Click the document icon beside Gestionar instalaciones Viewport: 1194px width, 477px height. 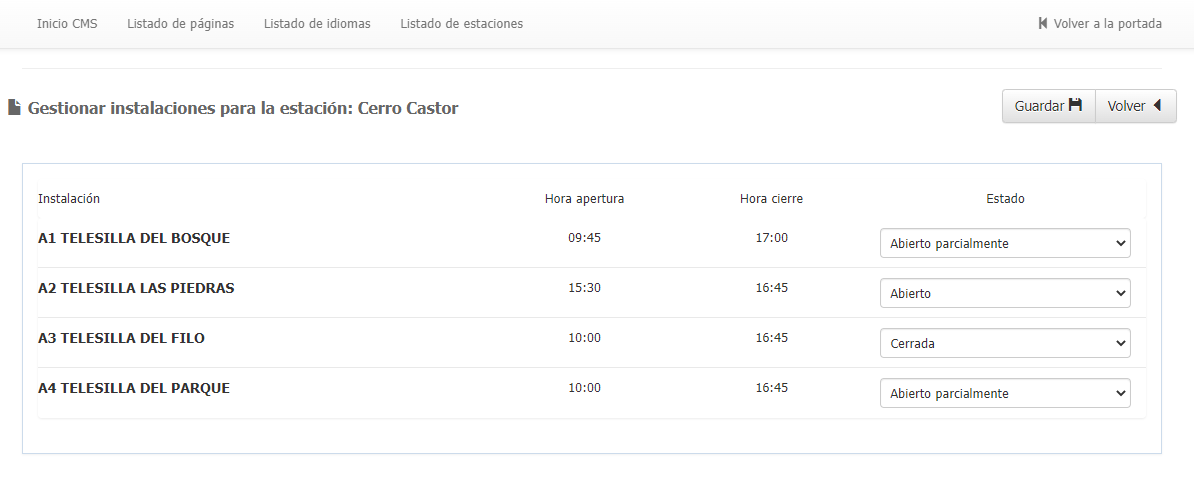tap(14, 108)
